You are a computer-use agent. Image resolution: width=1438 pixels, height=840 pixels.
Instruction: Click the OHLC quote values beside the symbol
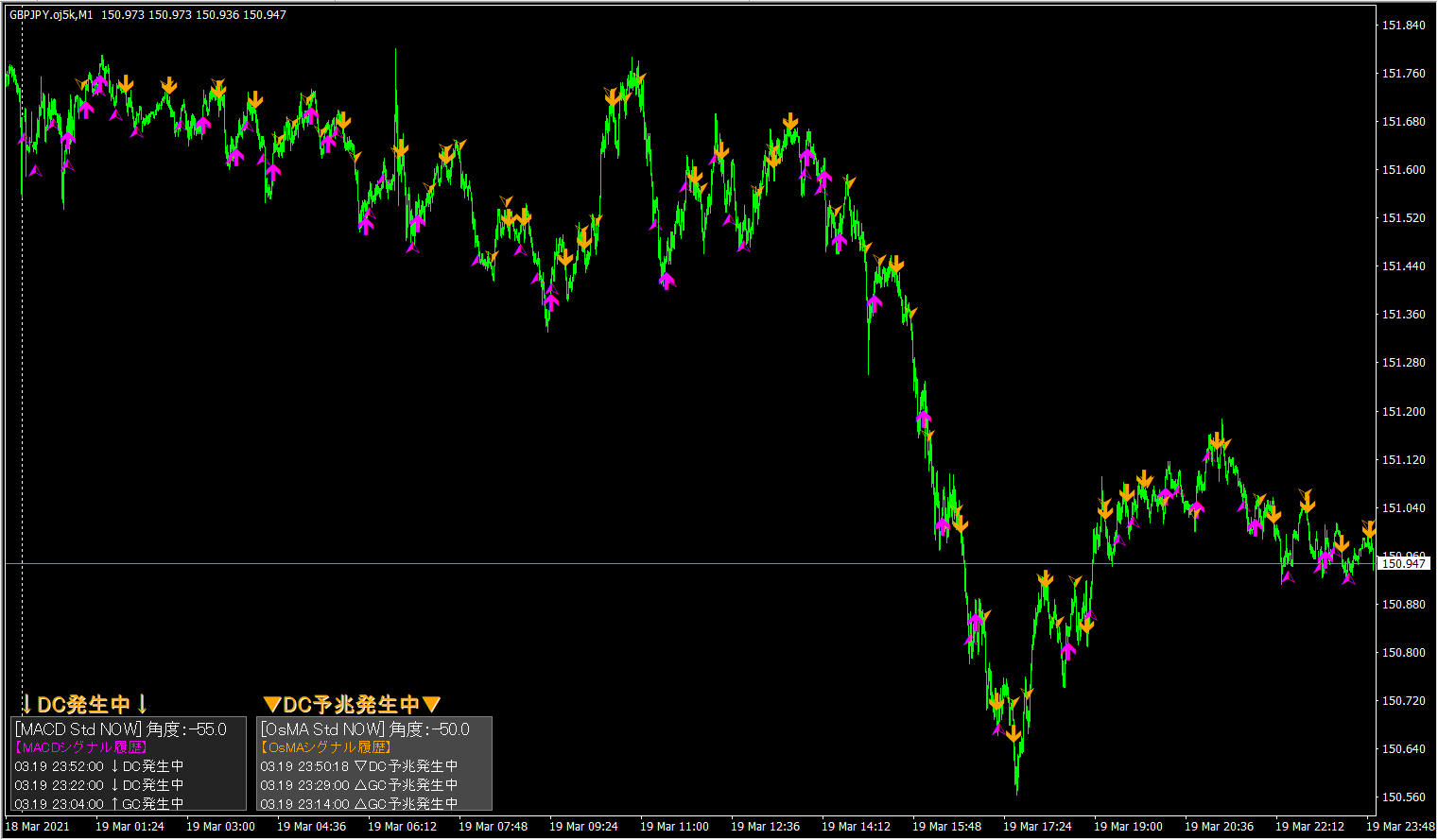pos(194,15)
